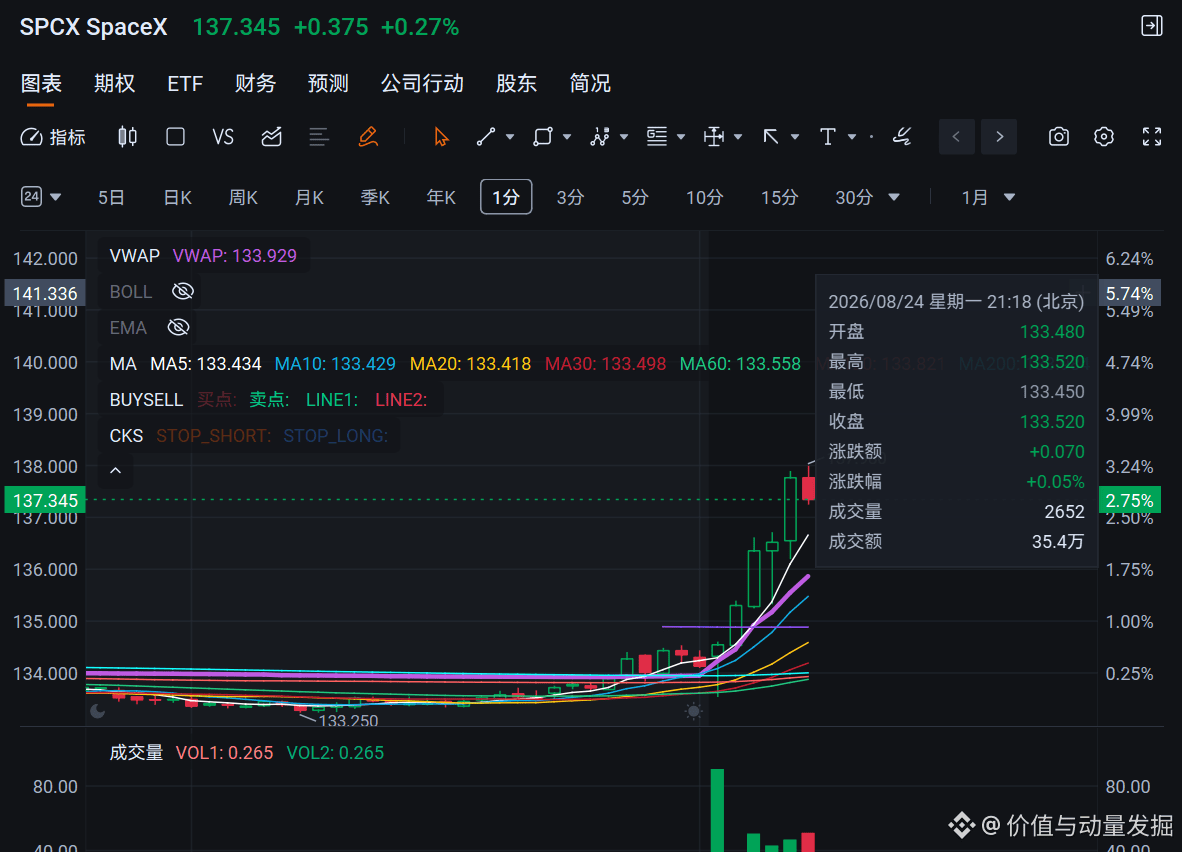Switch to the 简况 tab
The width and height of the screenshot is (1182, 852).
click(x=590, y=83)
